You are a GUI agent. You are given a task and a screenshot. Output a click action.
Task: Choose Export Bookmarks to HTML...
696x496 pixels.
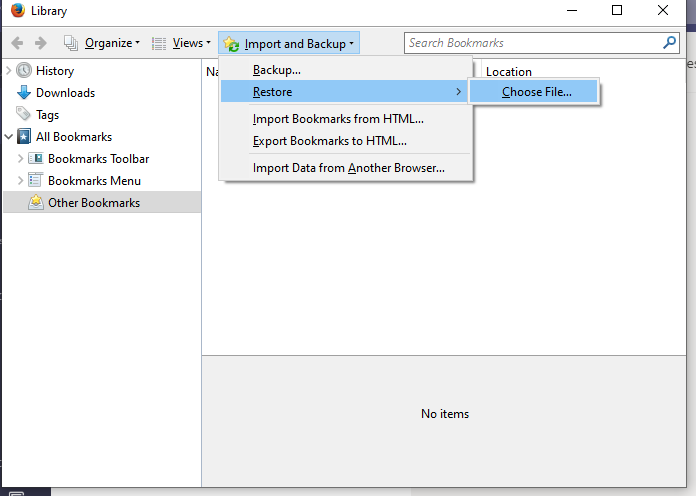[x=329, y=141]
